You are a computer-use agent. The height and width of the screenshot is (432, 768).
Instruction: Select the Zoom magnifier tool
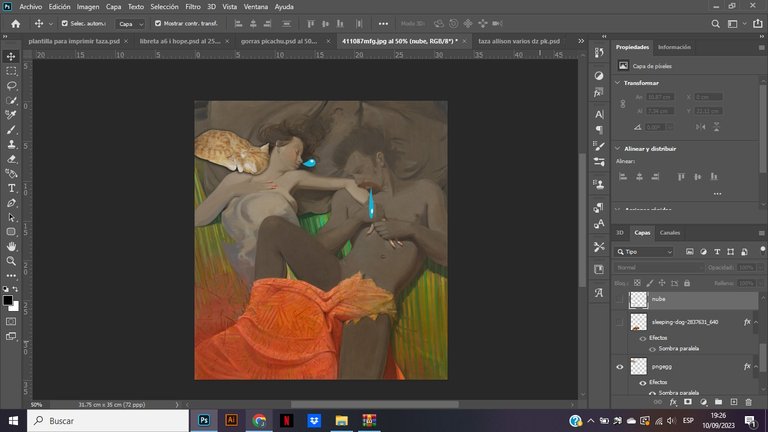[x=11, y=261]
